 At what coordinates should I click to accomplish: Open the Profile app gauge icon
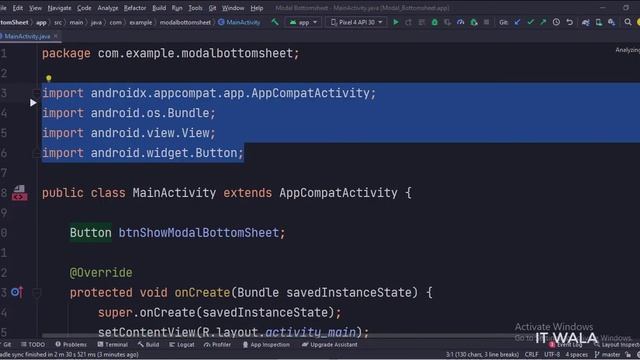pos(461,22)
